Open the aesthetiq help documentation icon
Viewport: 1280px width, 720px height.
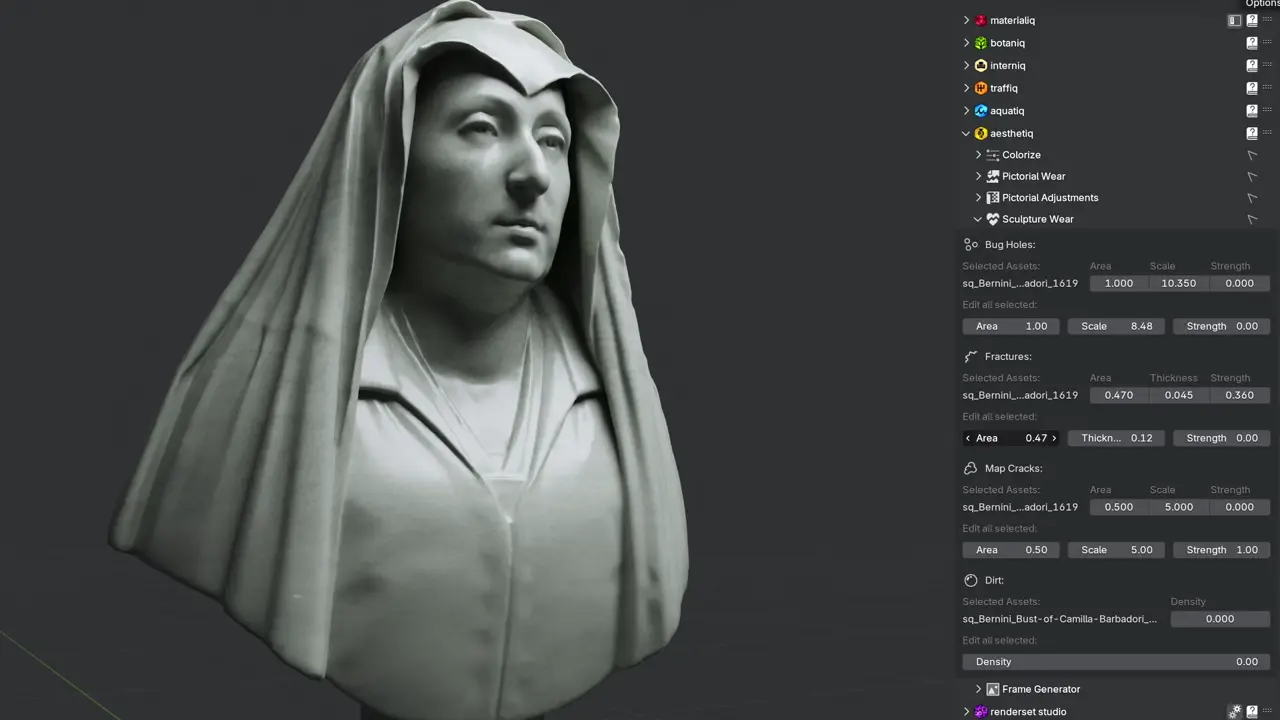coord(1252,133)
